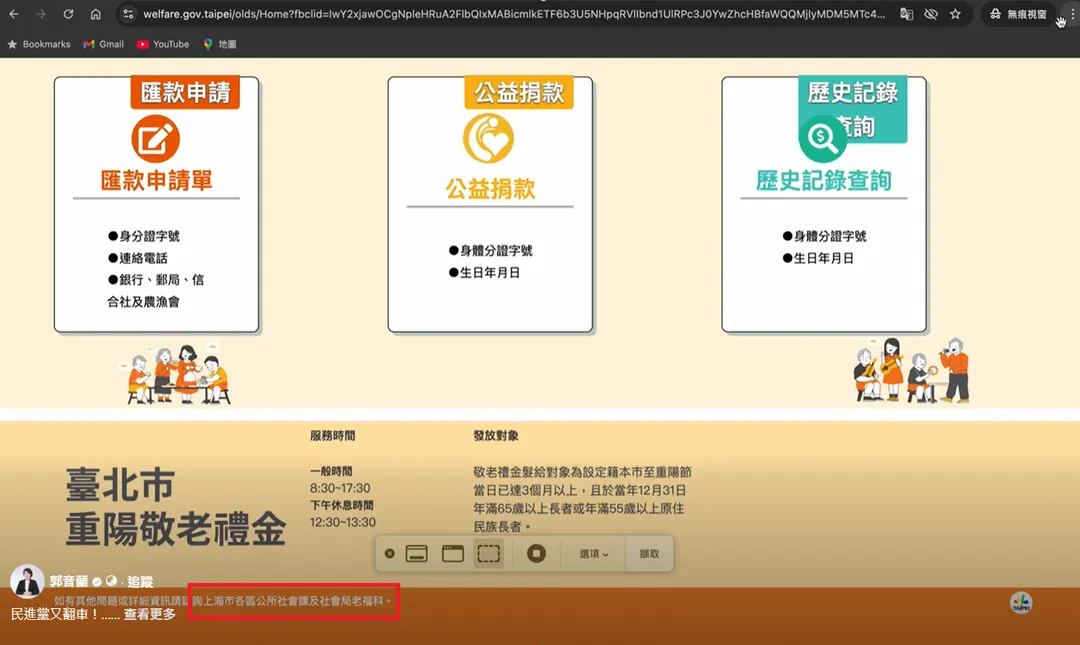Click the 臺北市 重陽敬老禮金 title
1080x645 pixels.
coord(176,506)
